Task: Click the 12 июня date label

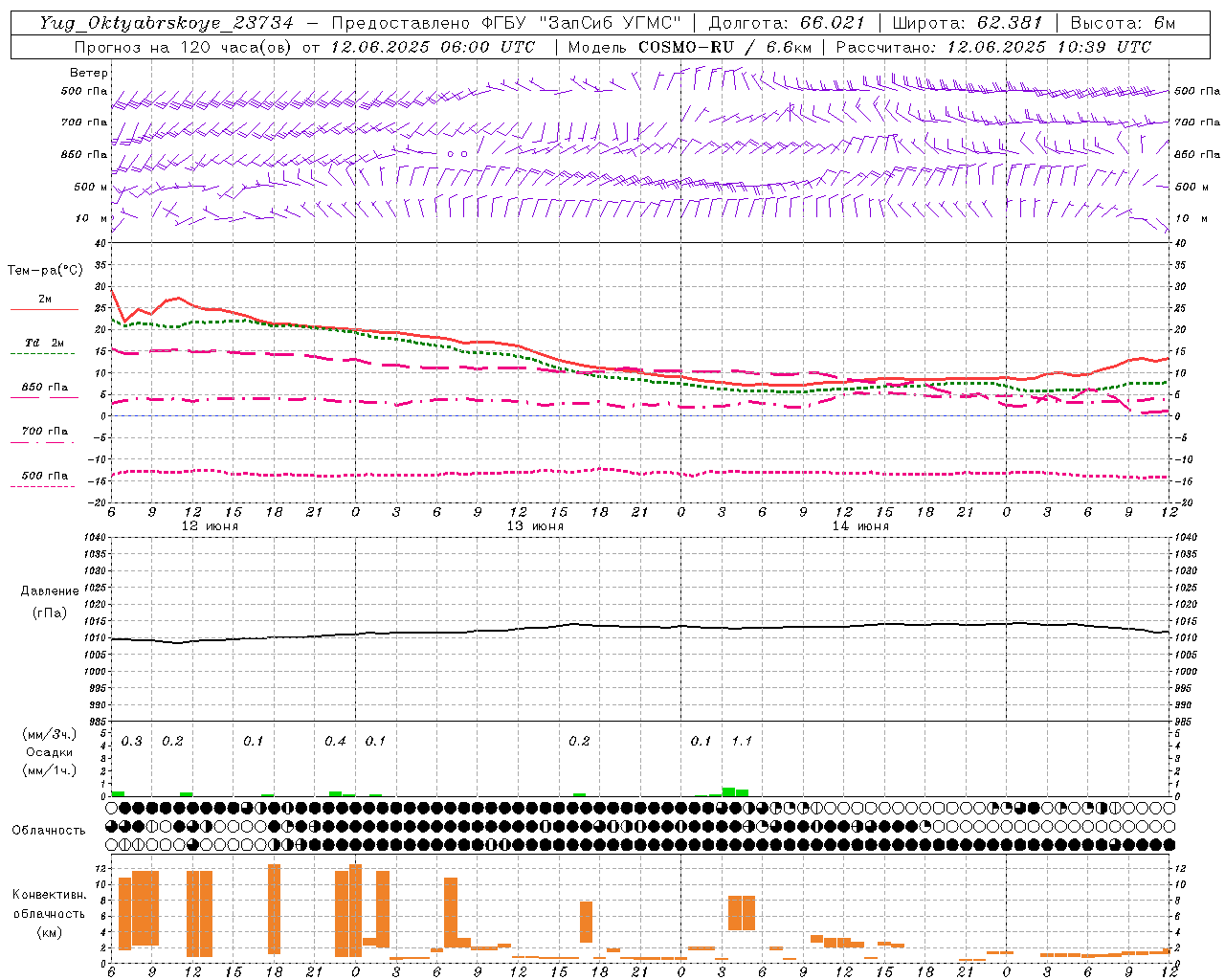Action: click(210, 526)
